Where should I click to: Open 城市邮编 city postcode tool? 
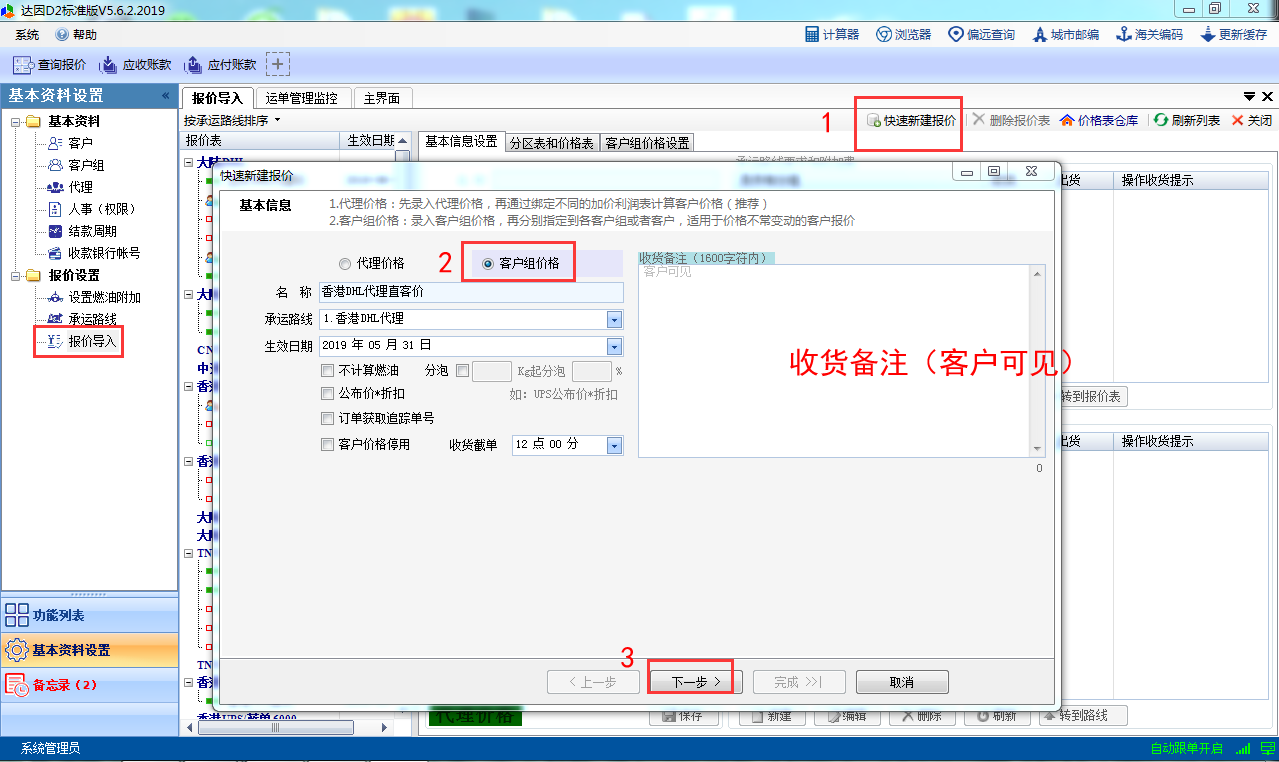1066,34
